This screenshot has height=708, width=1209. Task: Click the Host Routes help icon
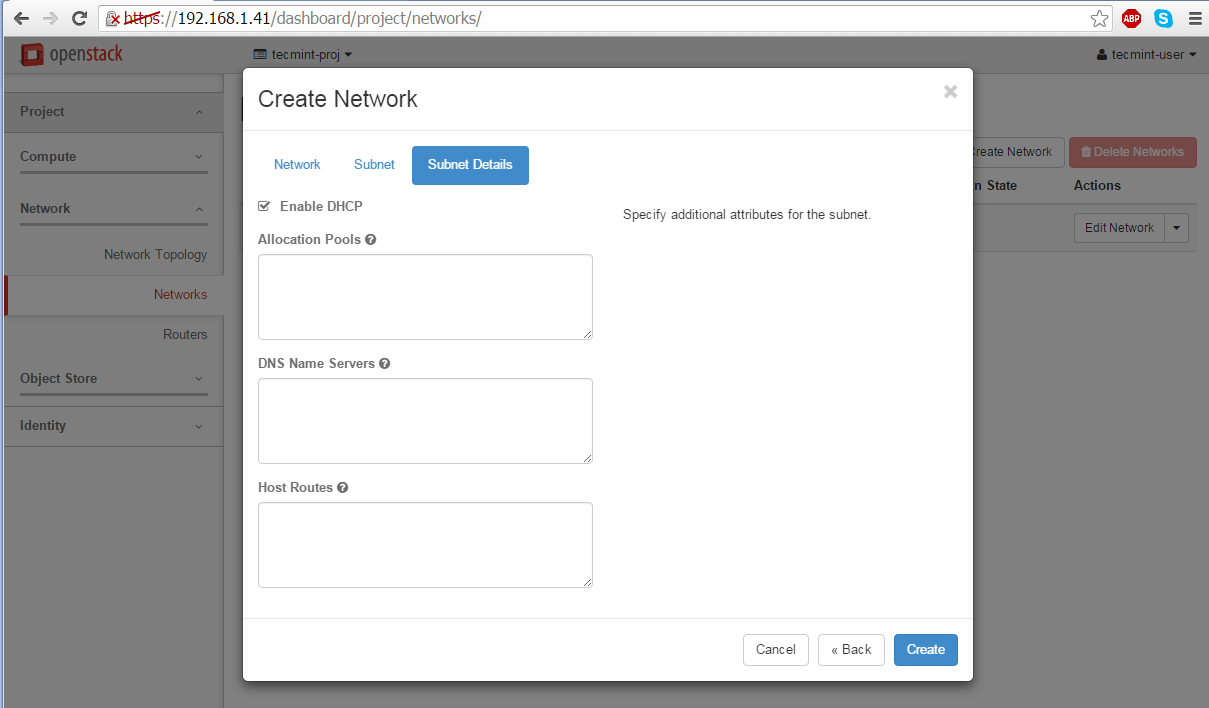point(343,488)
